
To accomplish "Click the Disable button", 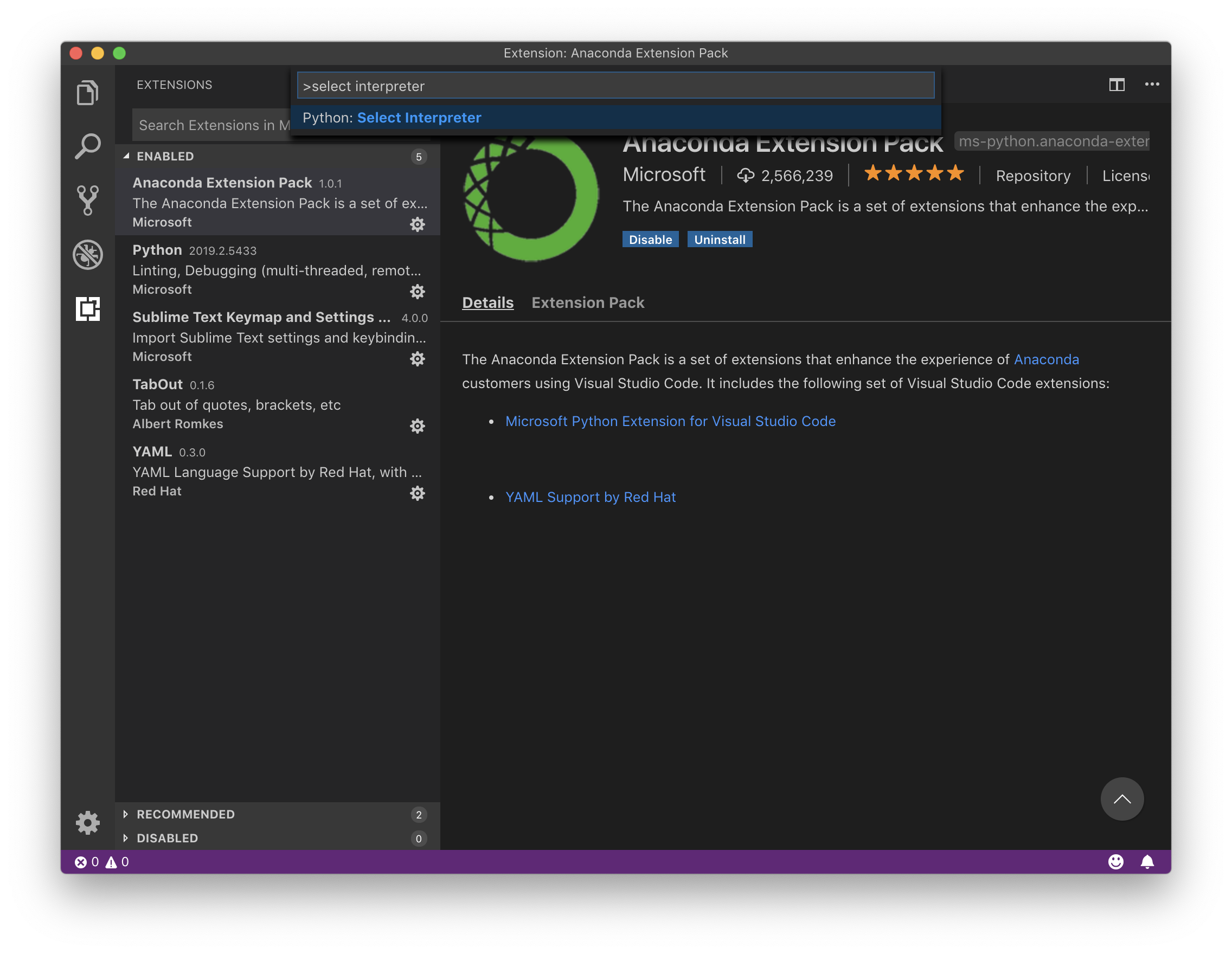I will [x=650, y=240].
